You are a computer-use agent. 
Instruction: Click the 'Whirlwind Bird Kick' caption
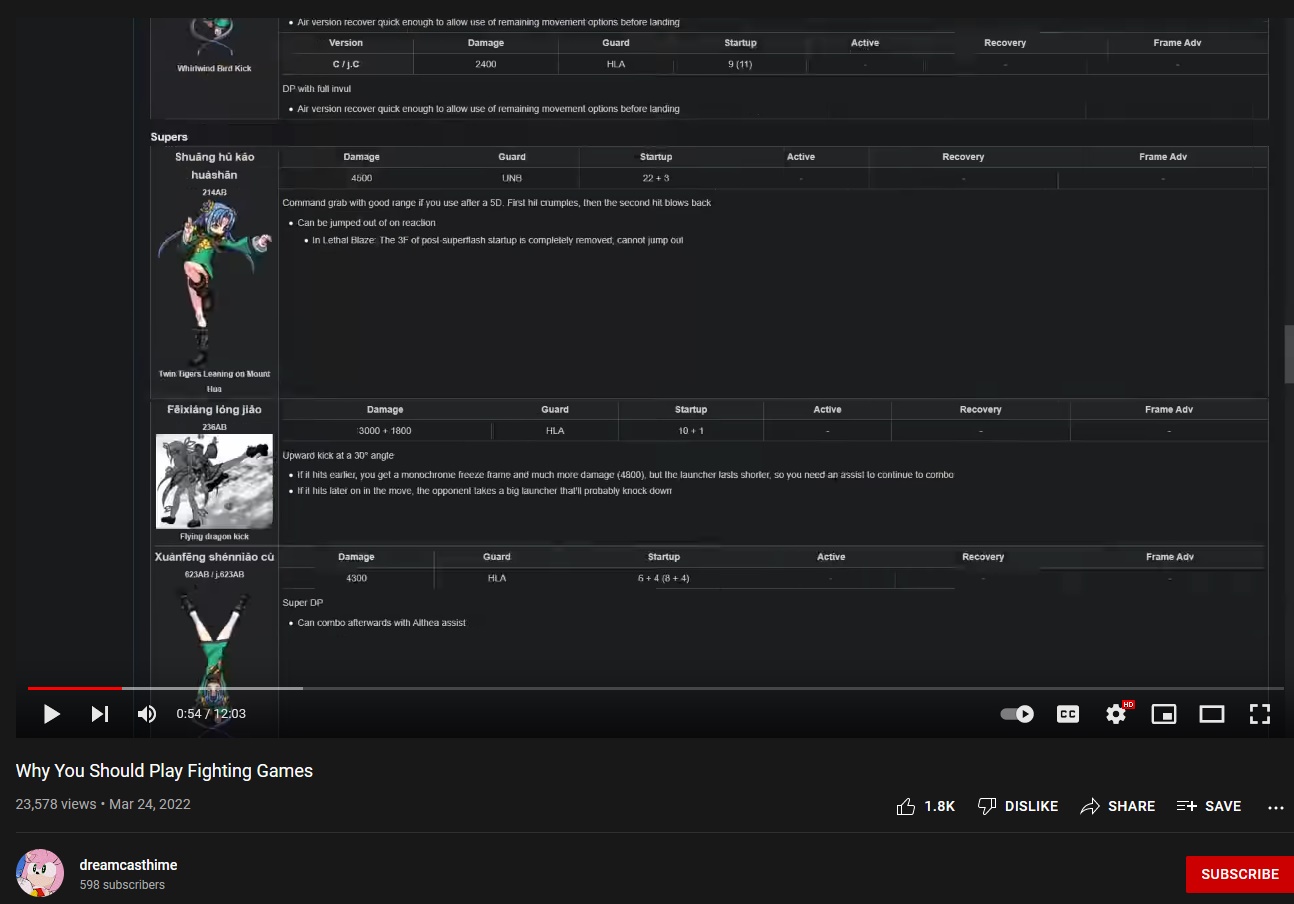(214, 68)
